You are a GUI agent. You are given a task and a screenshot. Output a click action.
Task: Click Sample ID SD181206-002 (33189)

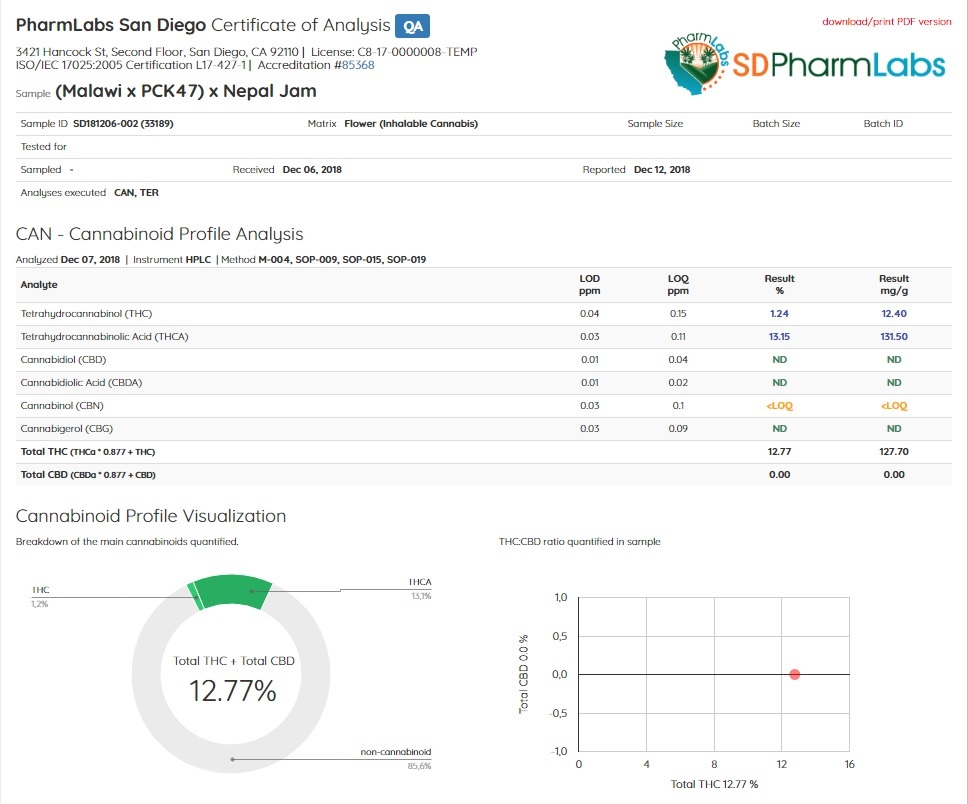[123, 124]
